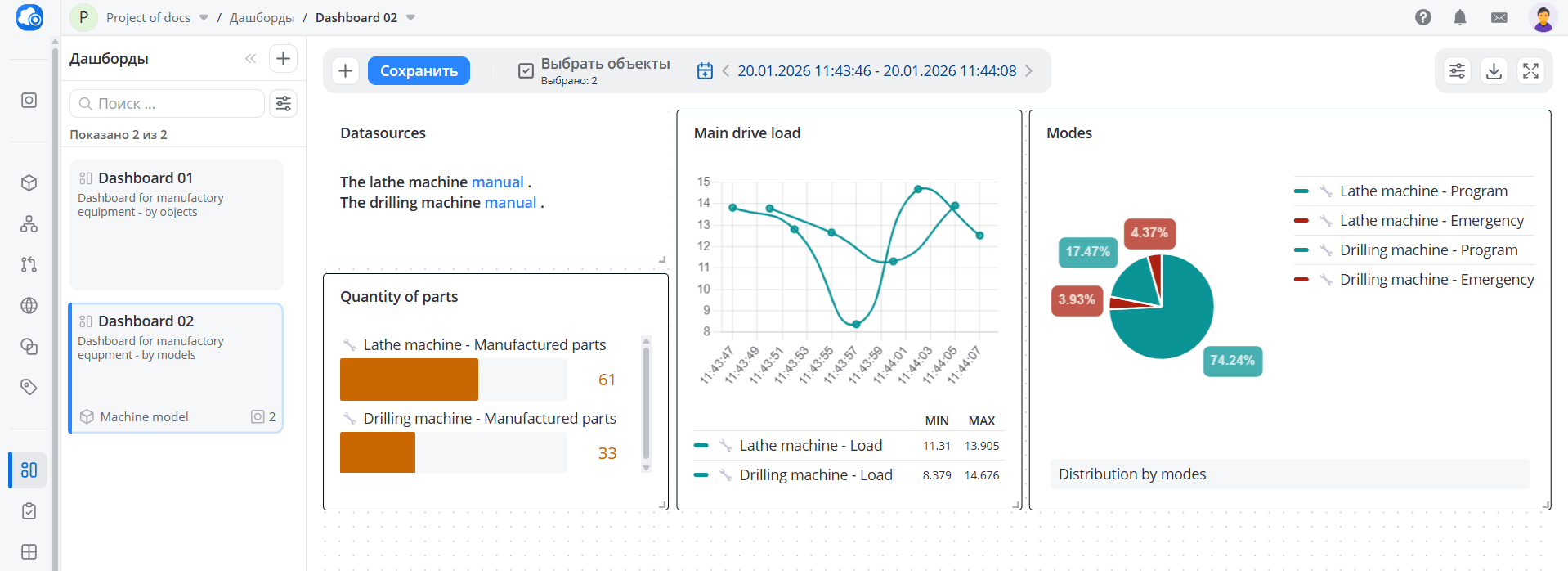Collapse the dashboards sidebar panel
Screen dimensions: 1568x571
[x=250, y=58]
